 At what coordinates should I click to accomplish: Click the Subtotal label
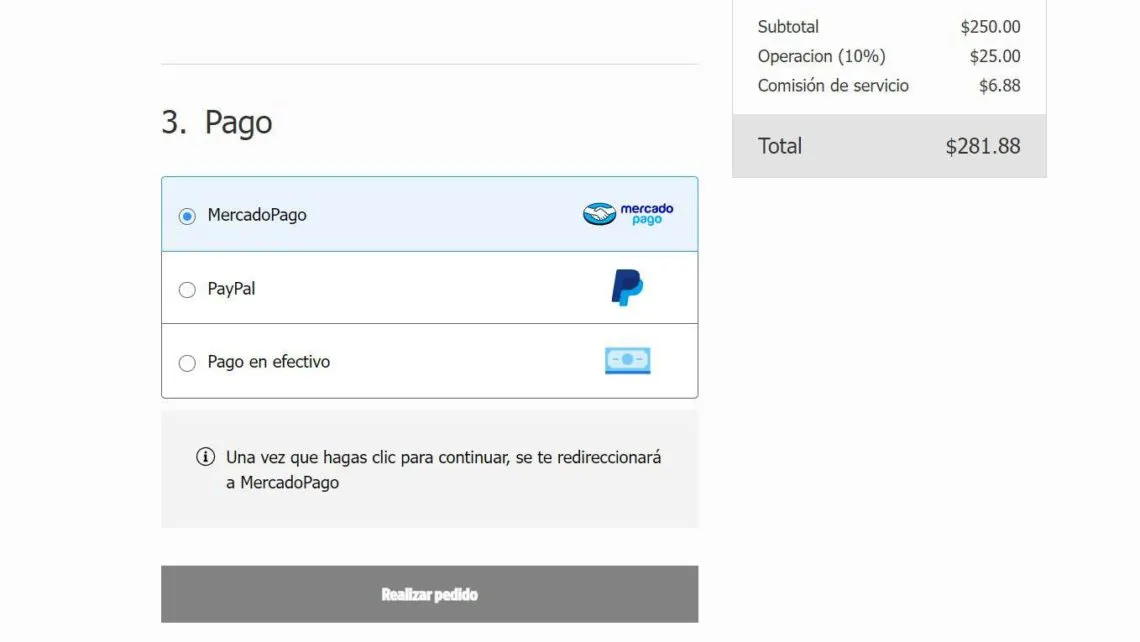[788, 27]
